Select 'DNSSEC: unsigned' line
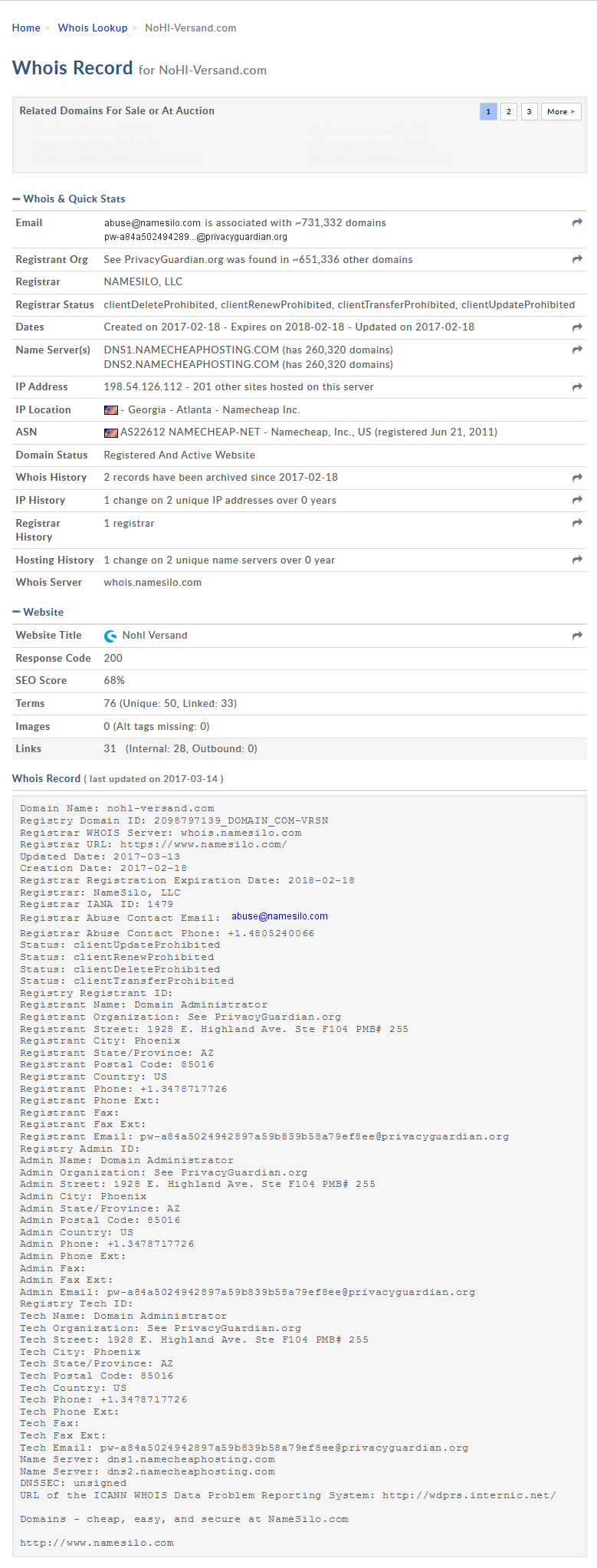597x1568 pixels. click(74, 1483)
